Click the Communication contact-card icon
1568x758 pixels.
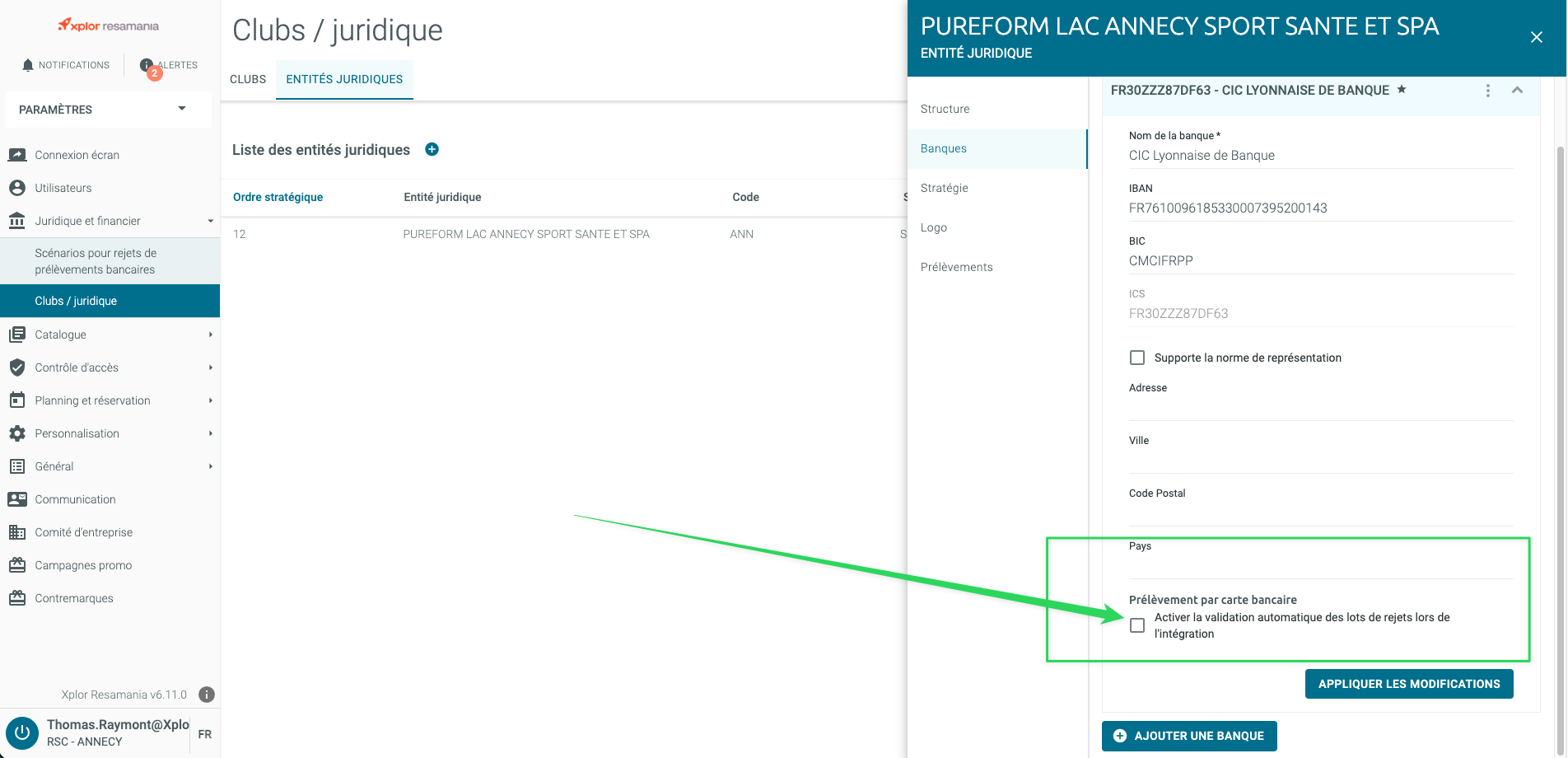pos(17,499)
